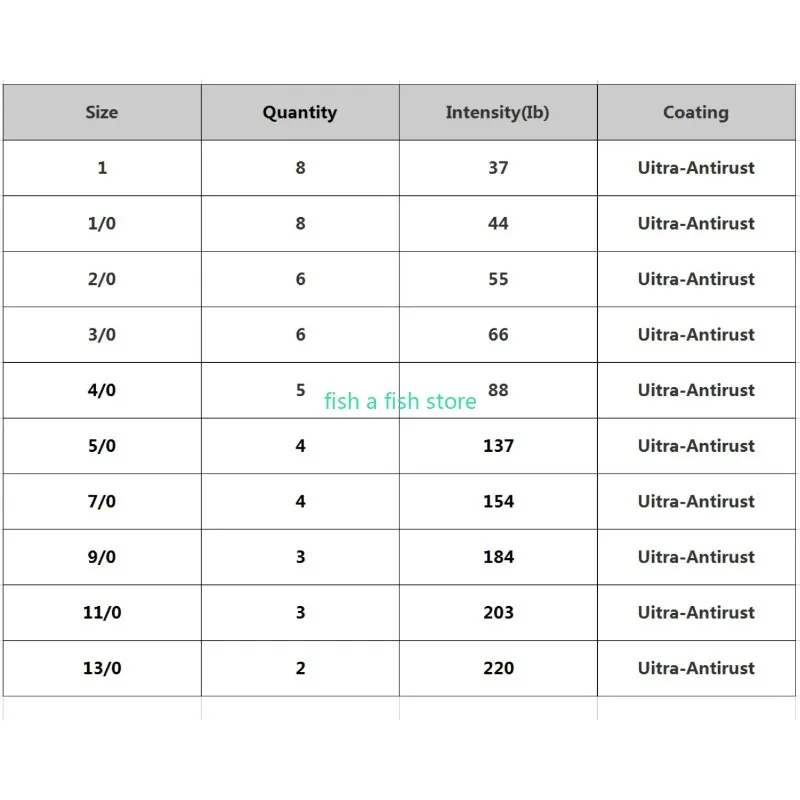Click the Size column header
Image resolution: width=800 pixels, height=800 pixels.
click(x=101, y=113)
